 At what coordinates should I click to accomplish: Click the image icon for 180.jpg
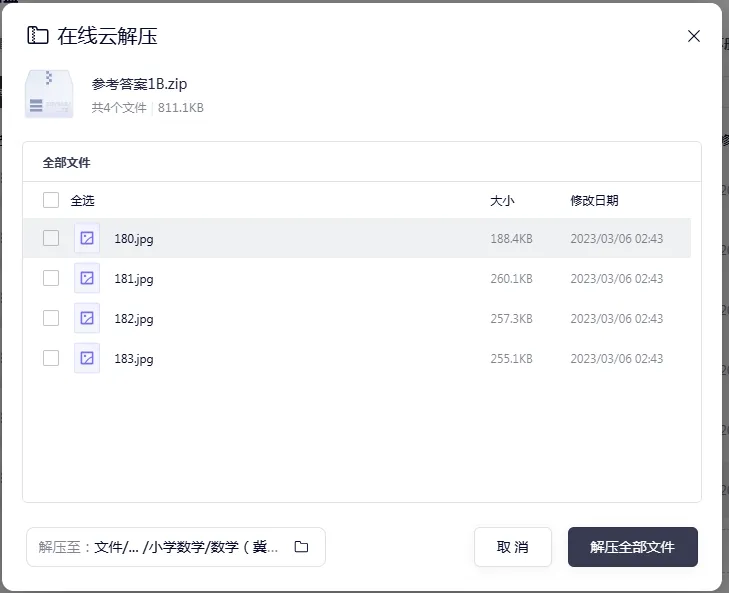87,238
